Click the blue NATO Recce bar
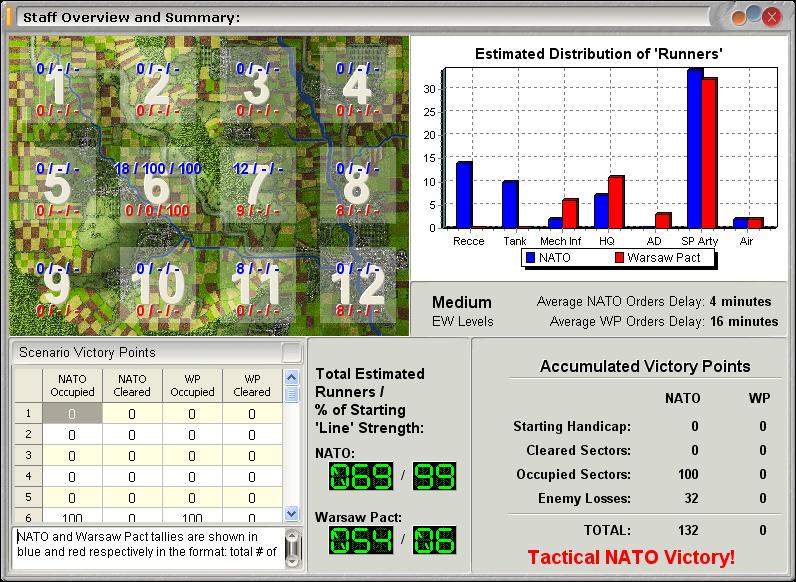Screen dimensions: 796x582 point(464,195)
